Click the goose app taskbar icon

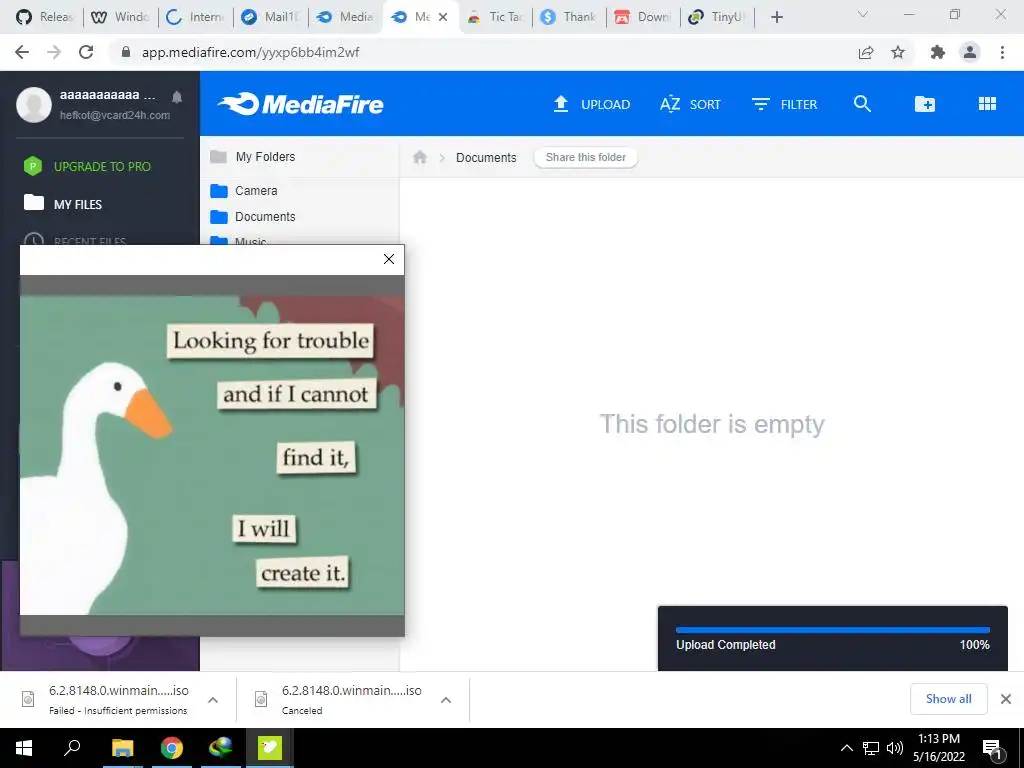click(x=269, y=748)
